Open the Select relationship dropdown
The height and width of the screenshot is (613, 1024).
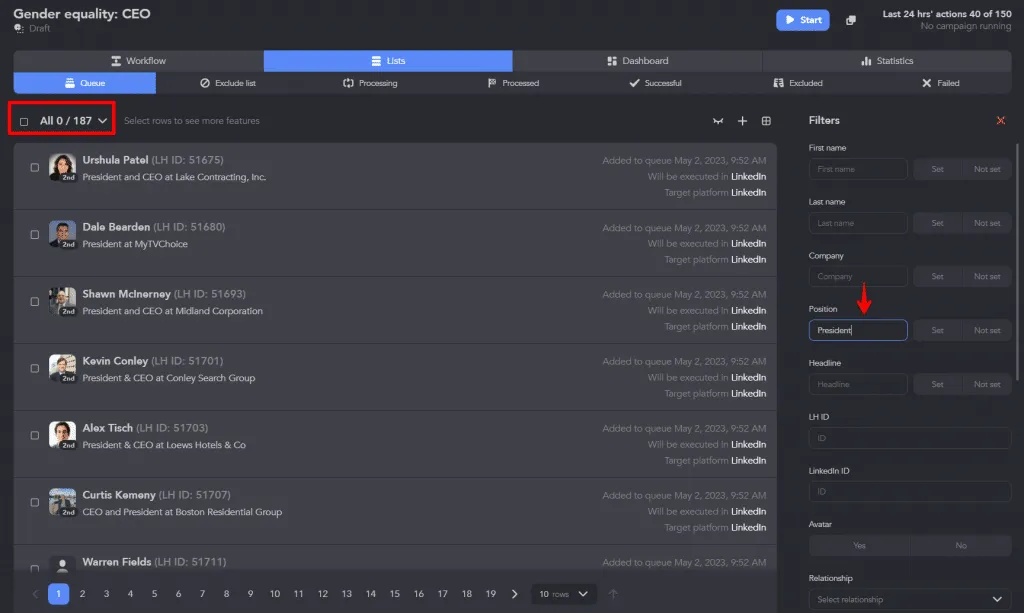[x=910, y=599]
